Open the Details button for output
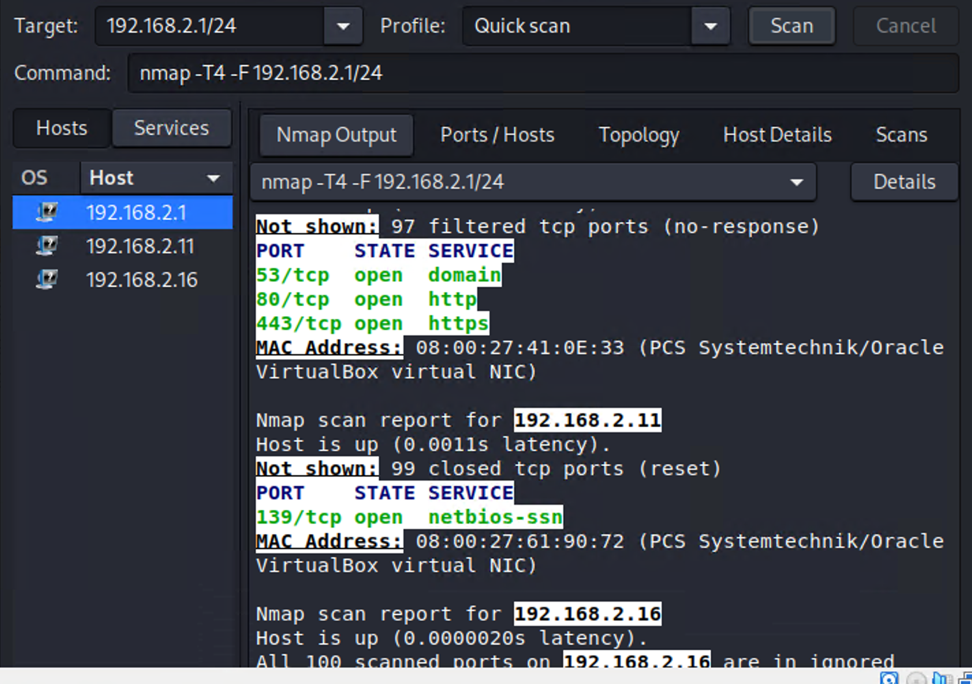 pos(904,182)
